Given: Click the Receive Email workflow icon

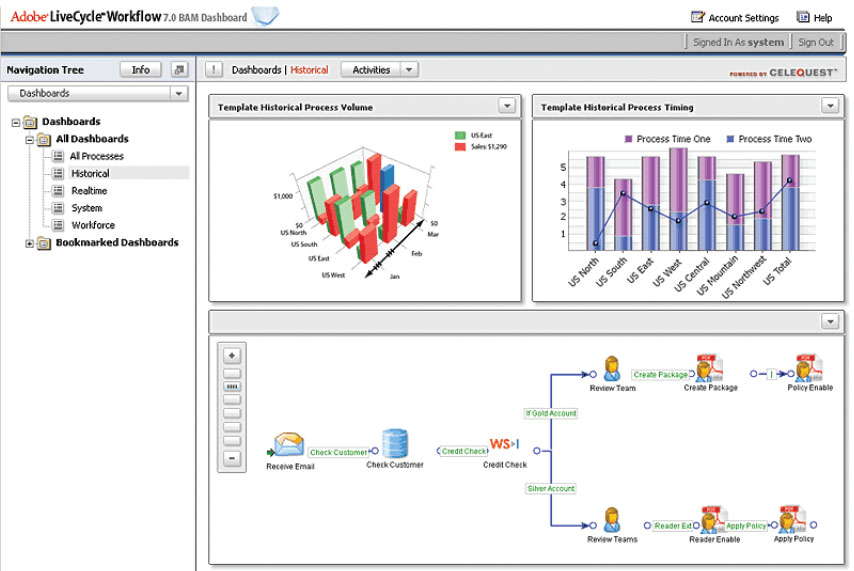Looking at the screenshot, I should click(289, 445).
